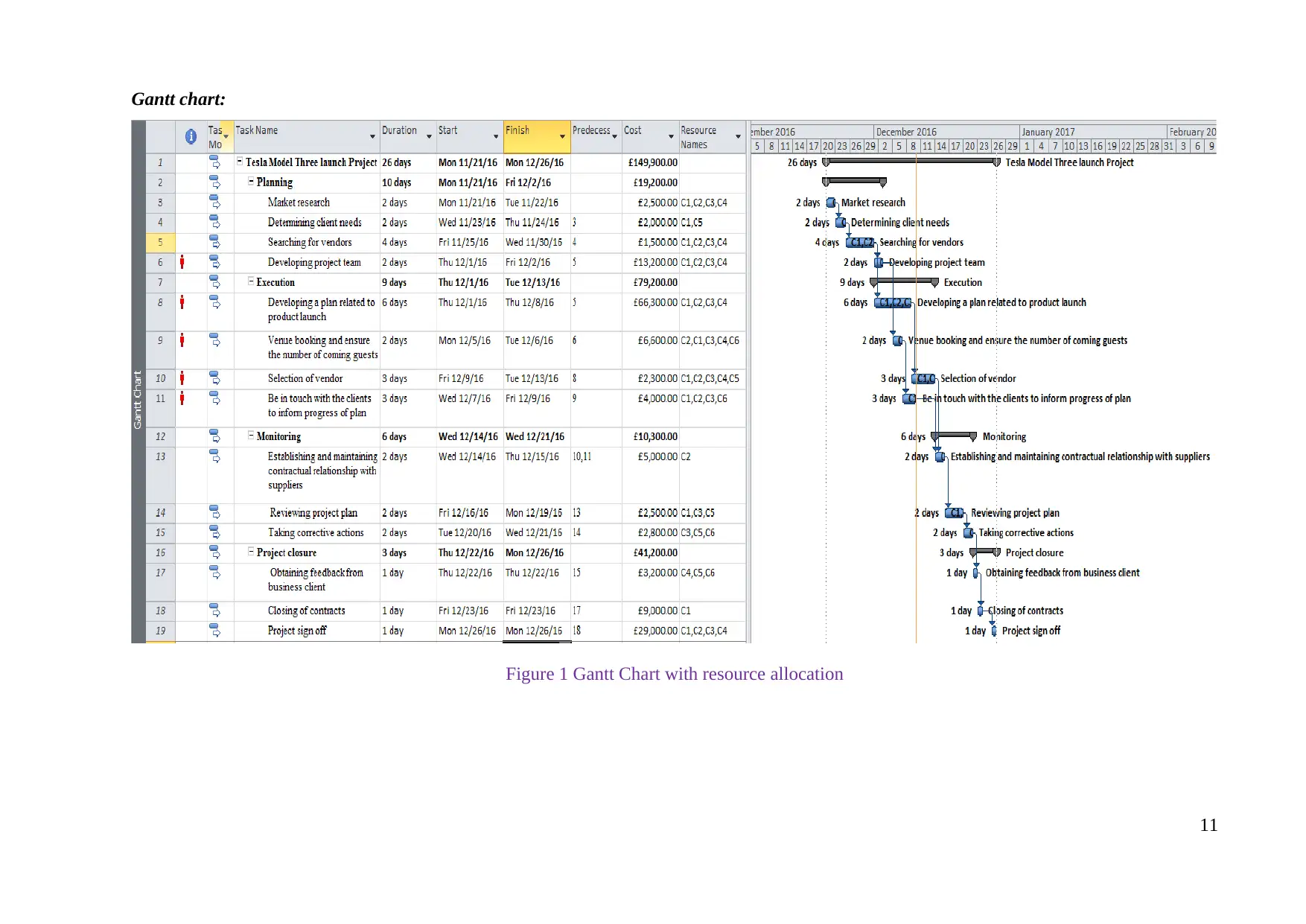
Task: Click task mode icon for Project sign off
Action: pyautogui.click(x=214, y=631)
